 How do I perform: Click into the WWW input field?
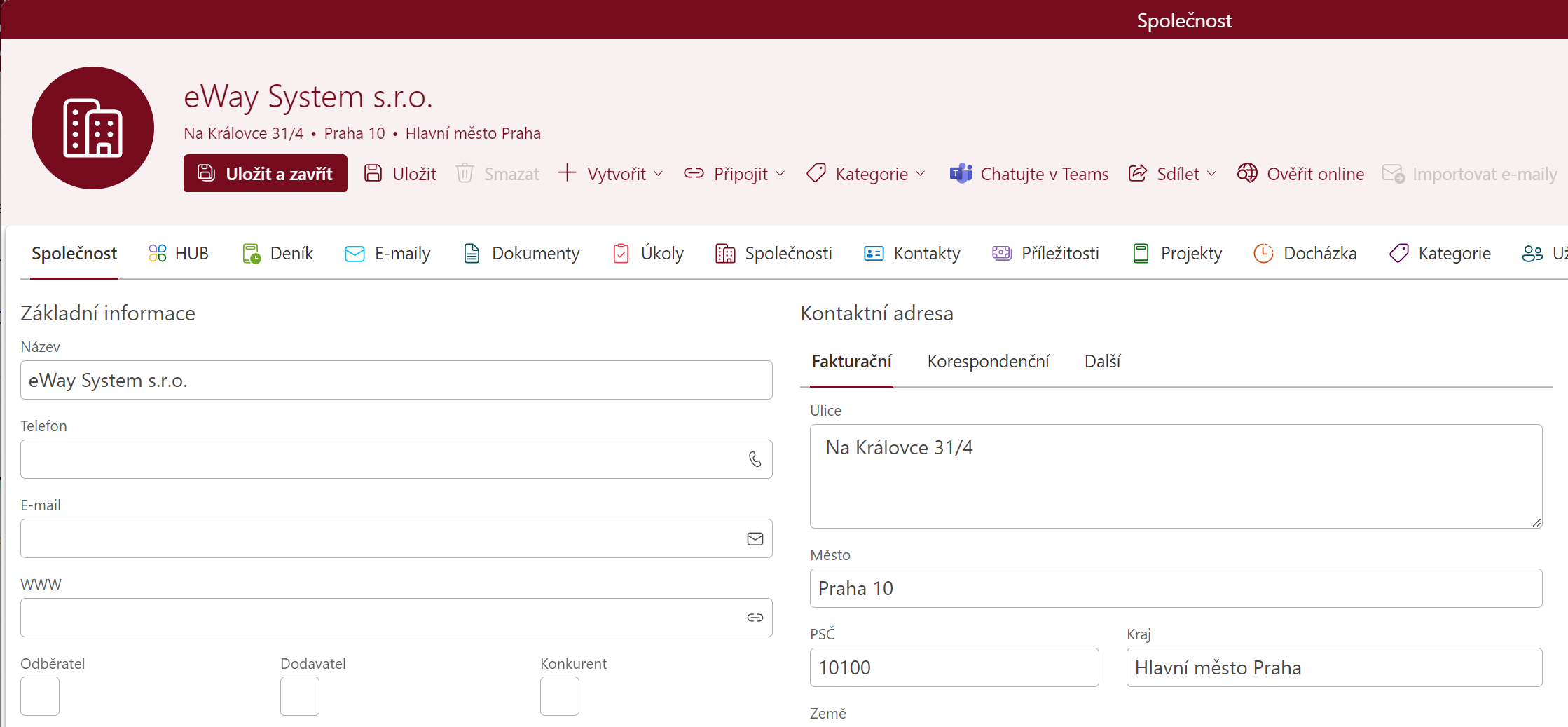tap(397, 618)
